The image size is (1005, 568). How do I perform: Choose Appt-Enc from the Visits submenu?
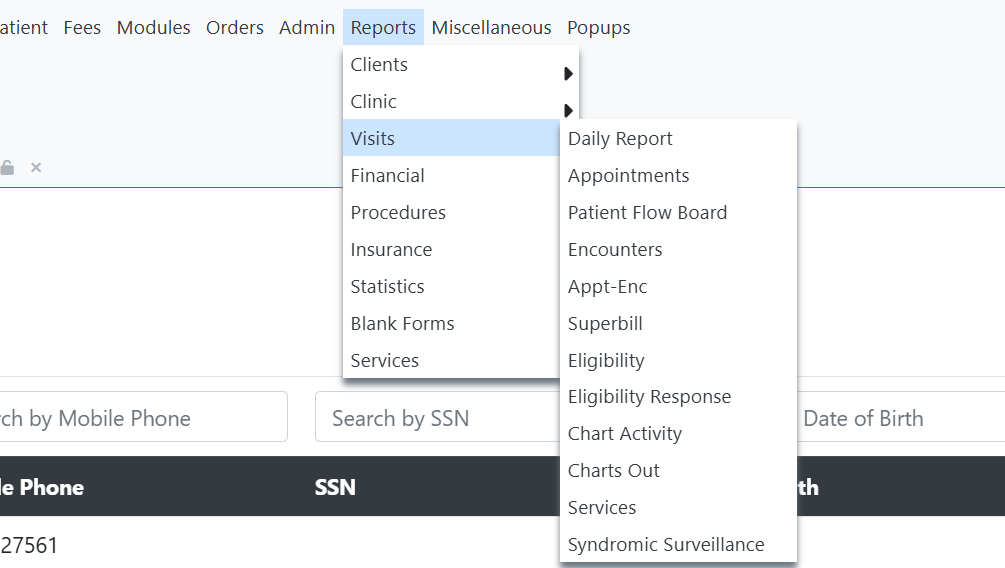tap(608, 287)
